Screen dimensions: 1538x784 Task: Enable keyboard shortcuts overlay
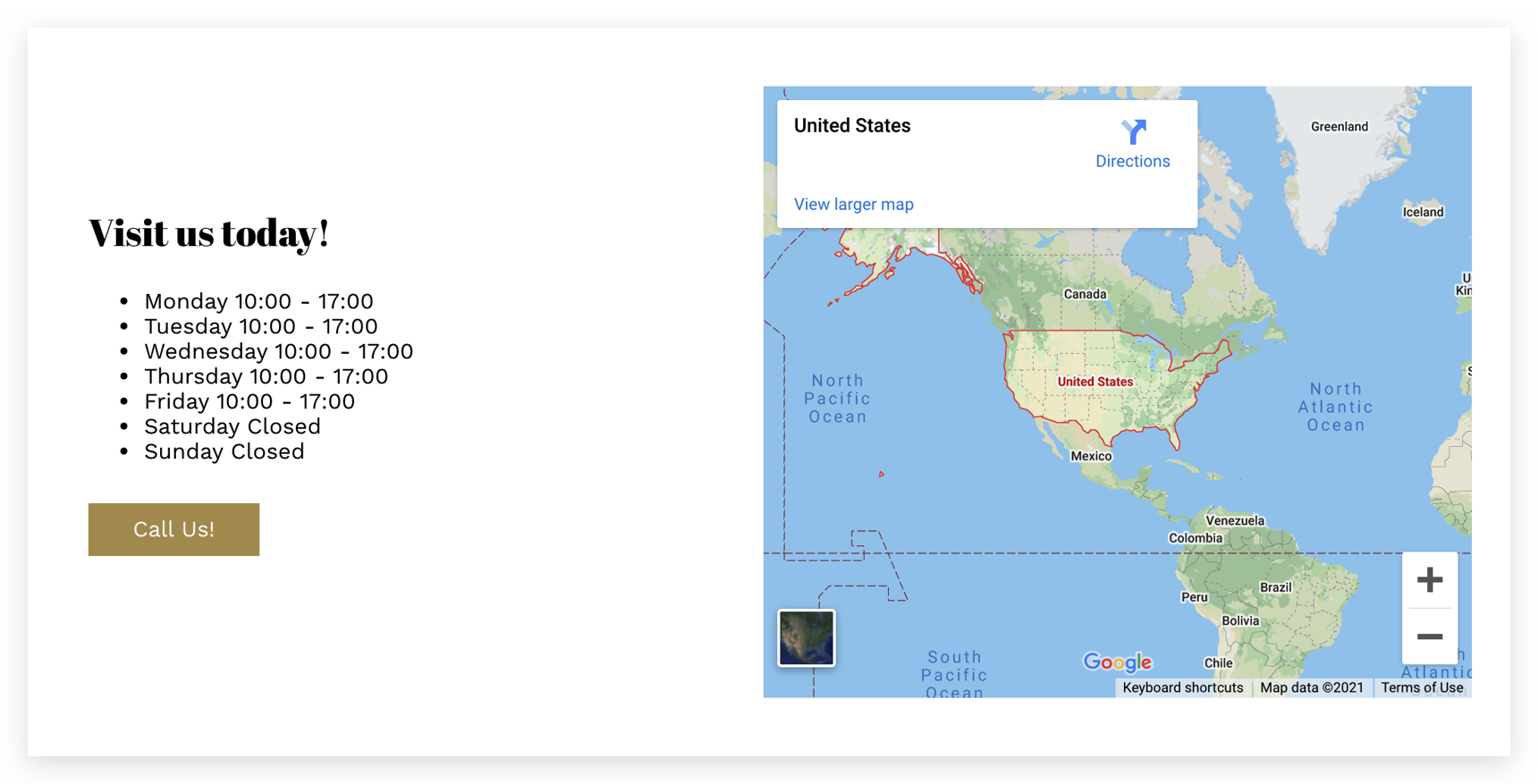1183,687
